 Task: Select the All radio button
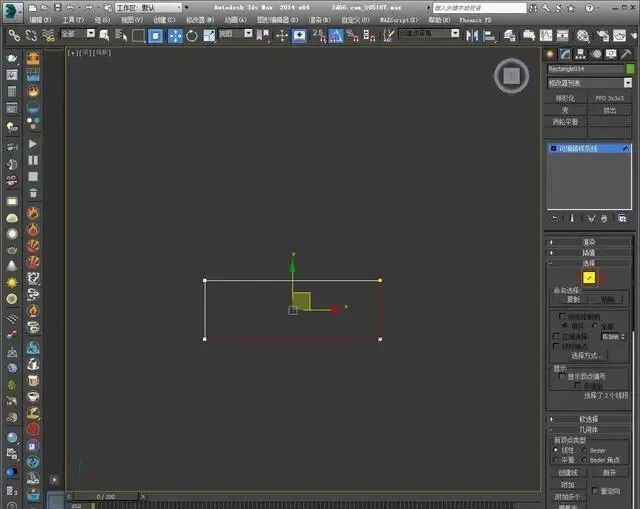595,326
